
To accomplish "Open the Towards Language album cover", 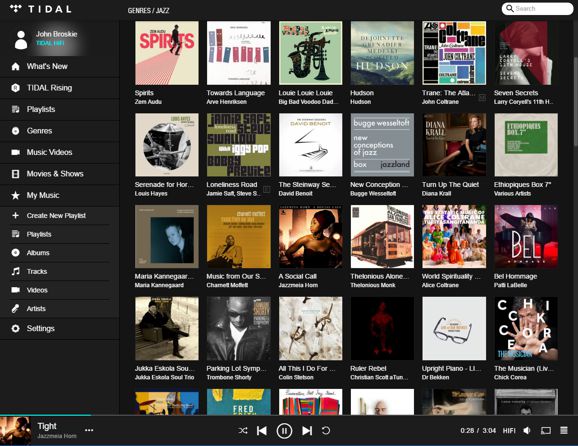I will pos(238,53).
